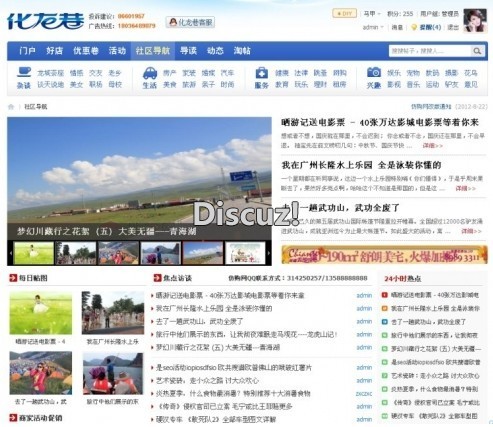Open the 谈天说地 forum link
493x427 pixels.
coord(50,85)
